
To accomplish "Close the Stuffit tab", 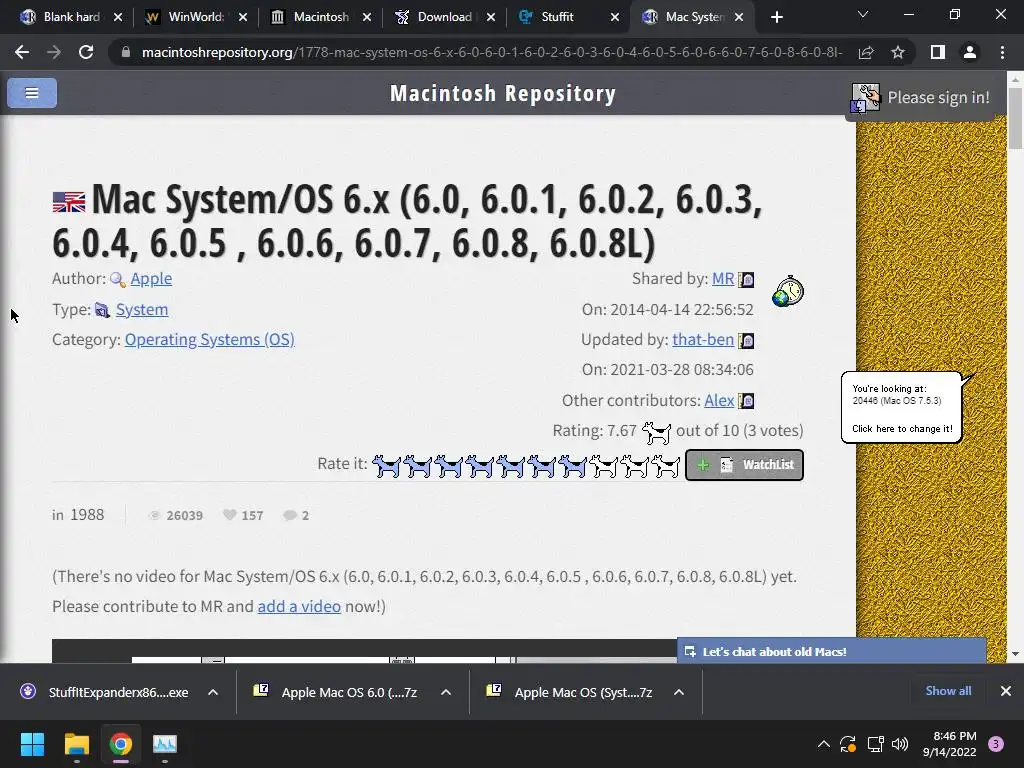I will point(615,17).
